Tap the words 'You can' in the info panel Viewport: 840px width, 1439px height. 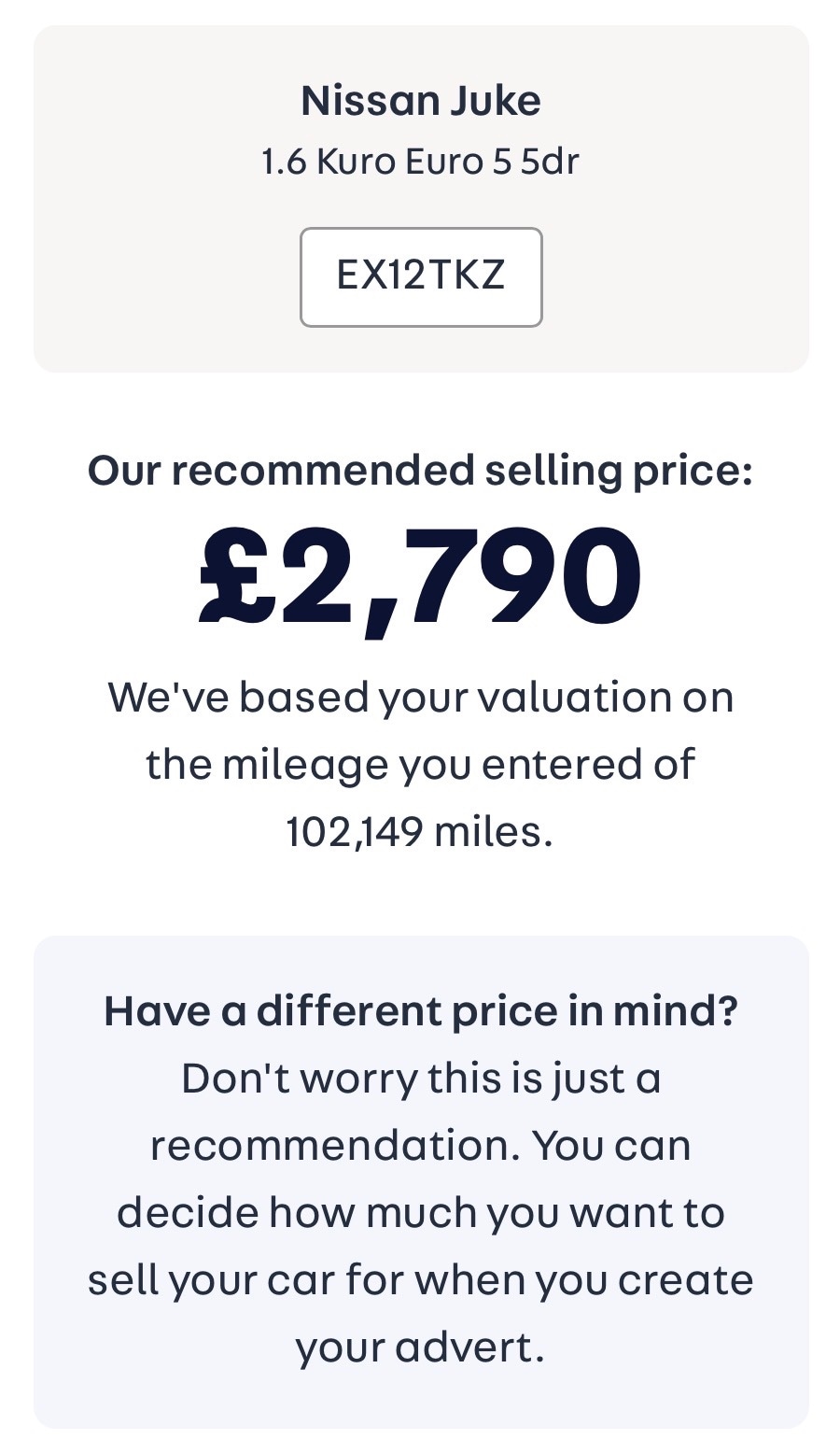coord(611,1145)
